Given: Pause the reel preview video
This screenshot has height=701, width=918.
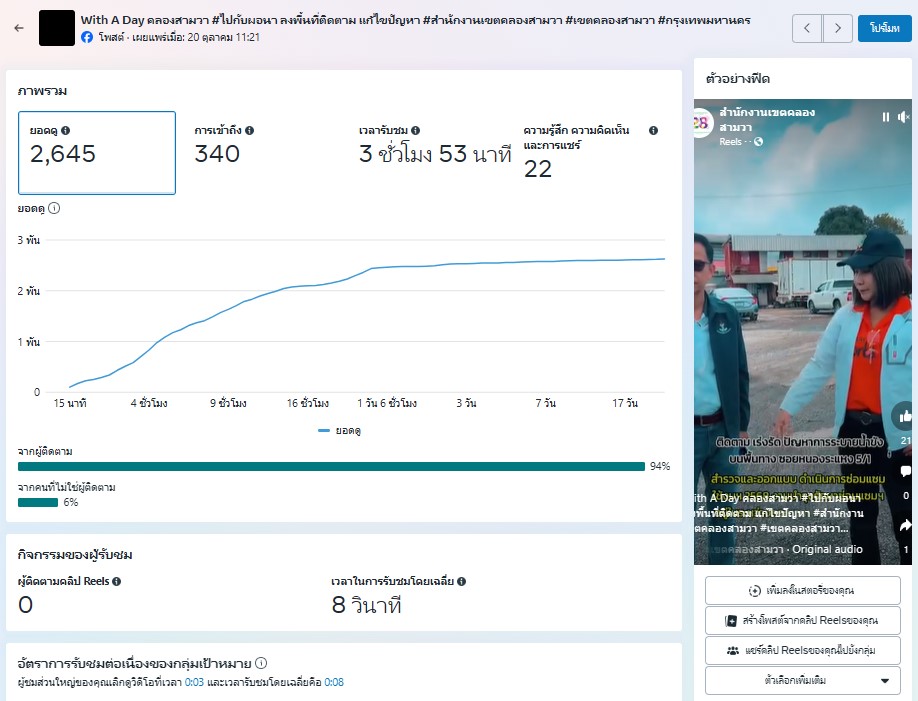Looking at the screenshot, I should click(x=885, y=117).
